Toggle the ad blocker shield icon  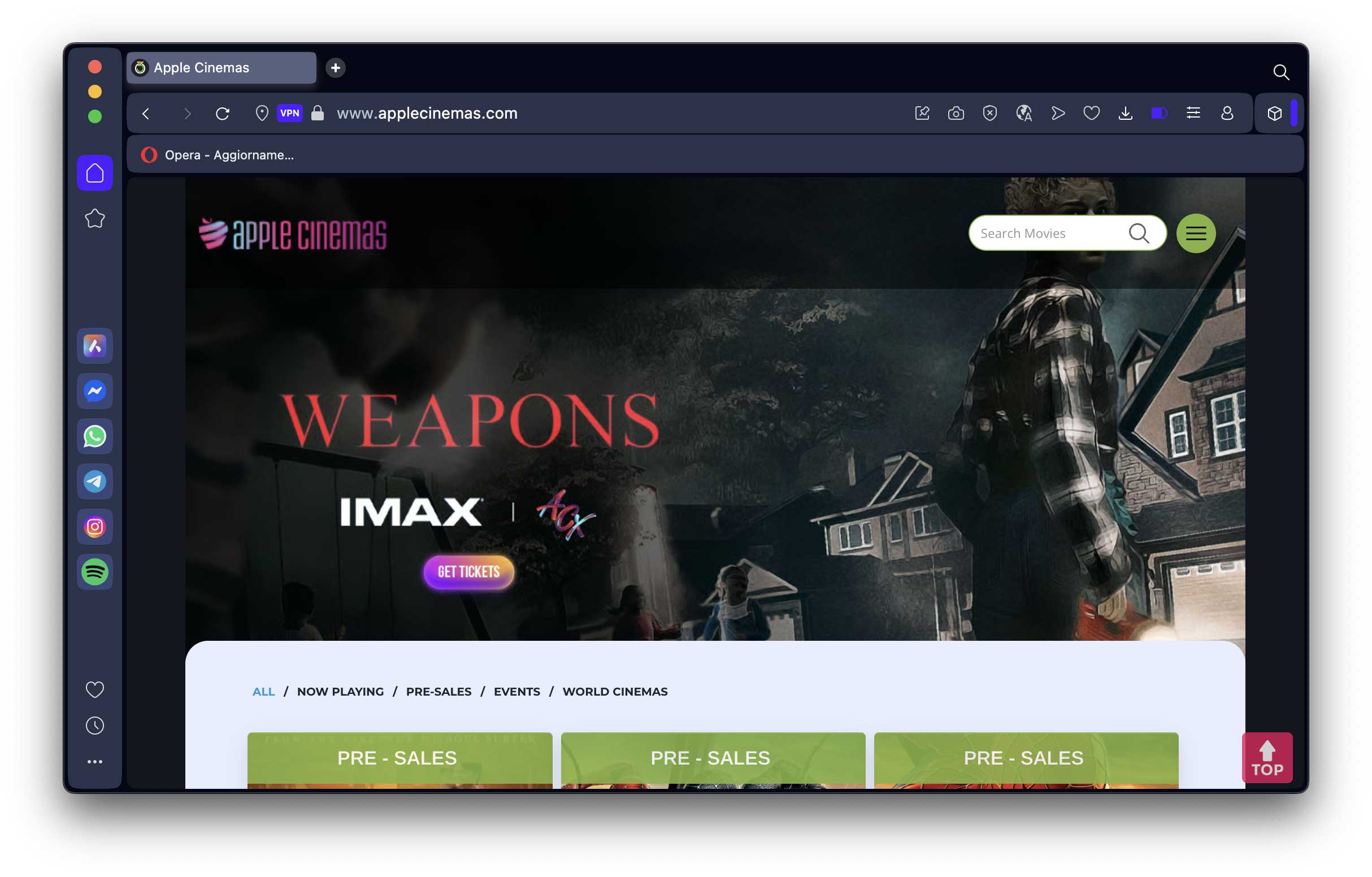[x=989, y=114]
